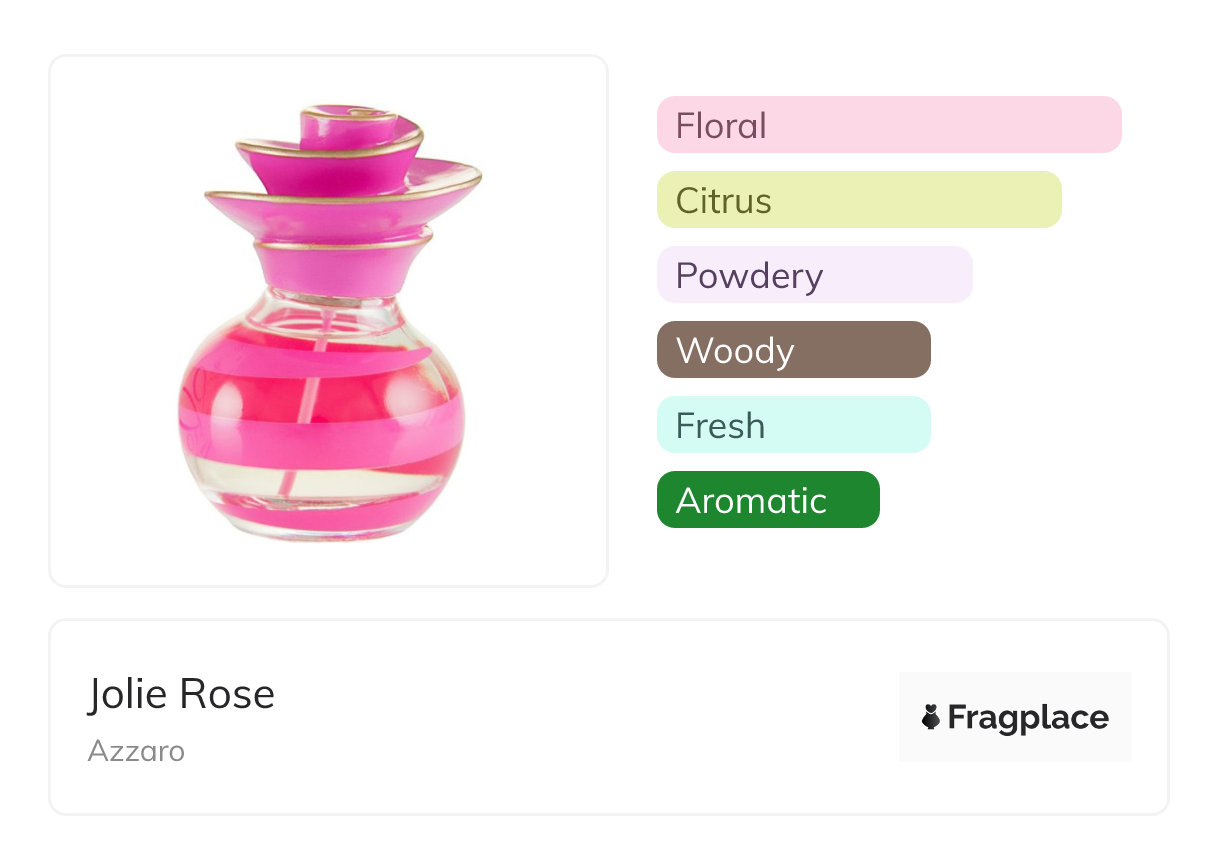This screenshot has height=864, width=1218.
Task: Select the lavender Powdery accord bar
Action: coord(814,275)
